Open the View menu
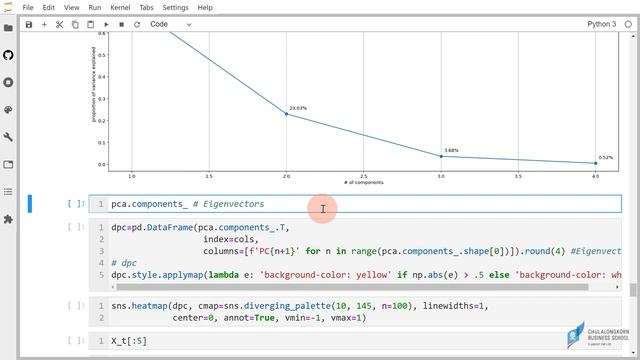This screenshot has width=640, height=360. tap(71, 7)
